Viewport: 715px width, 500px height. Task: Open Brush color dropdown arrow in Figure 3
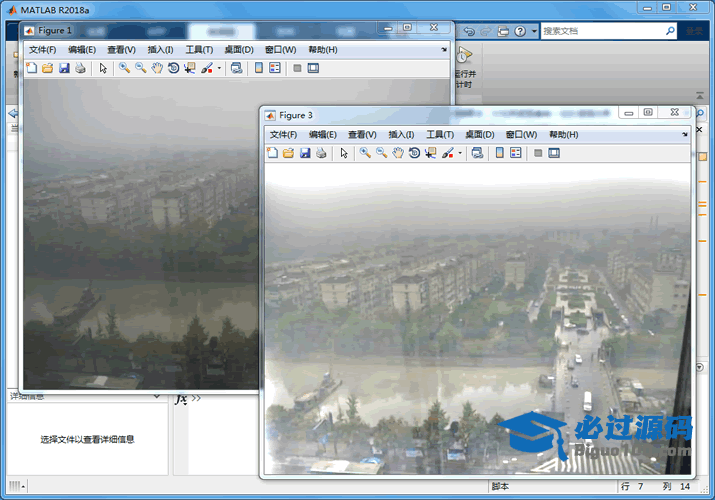pyautogui.click(x=460, y=153)
